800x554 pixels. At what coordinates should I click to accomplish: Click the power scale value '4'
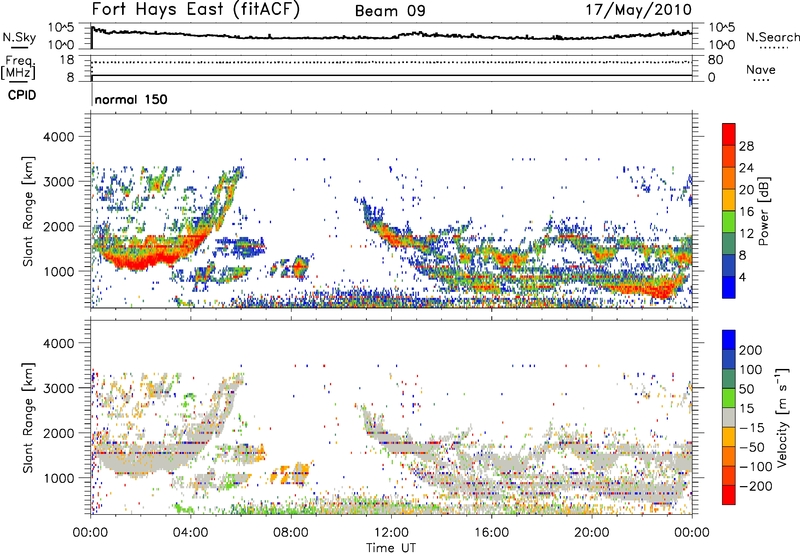pyautogui.click(x=742, y=277)
